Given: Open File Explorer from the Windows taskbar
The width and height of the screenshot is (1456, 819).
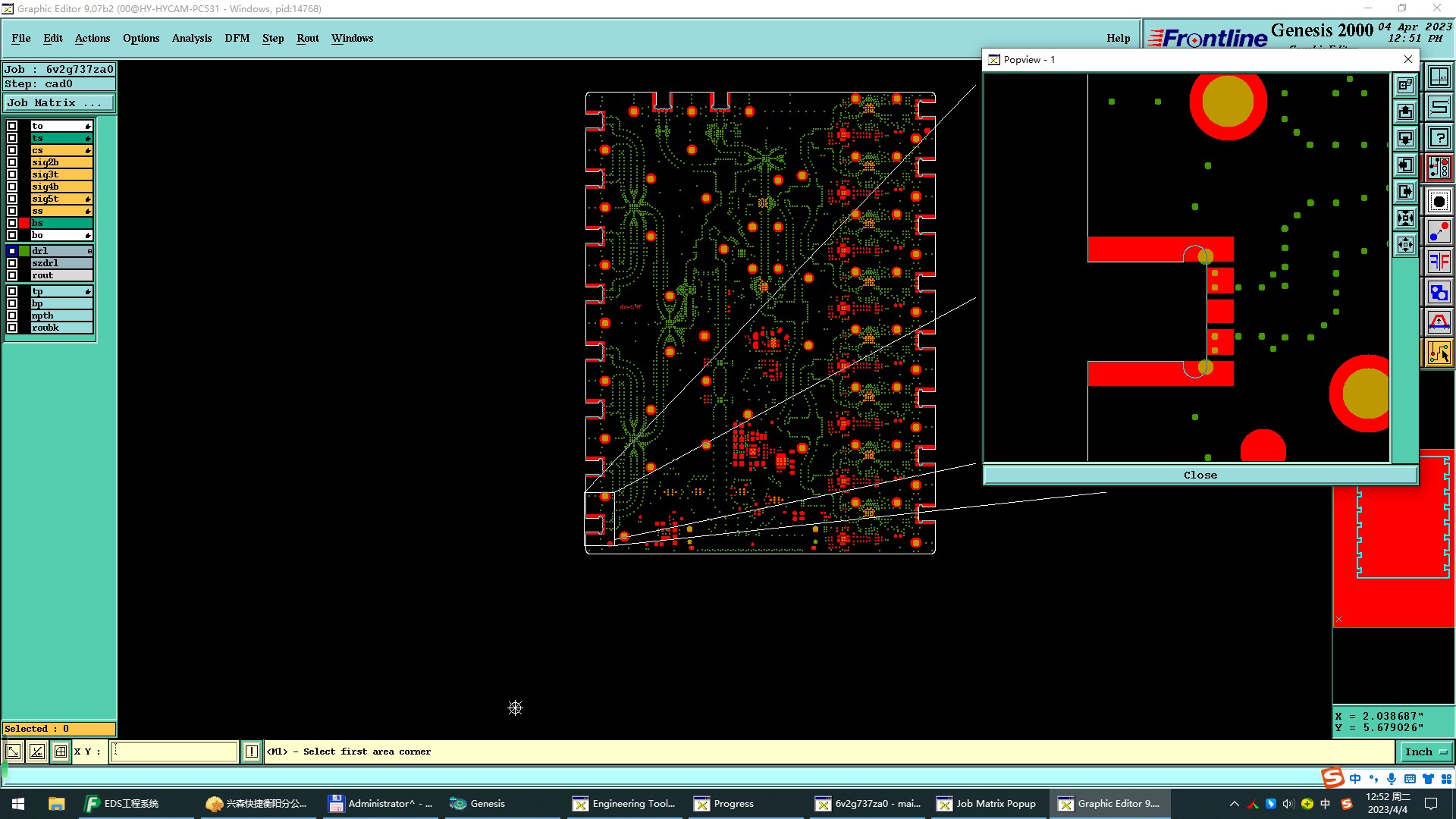Looking at the screenshot, I should click(x=57, y=804).
